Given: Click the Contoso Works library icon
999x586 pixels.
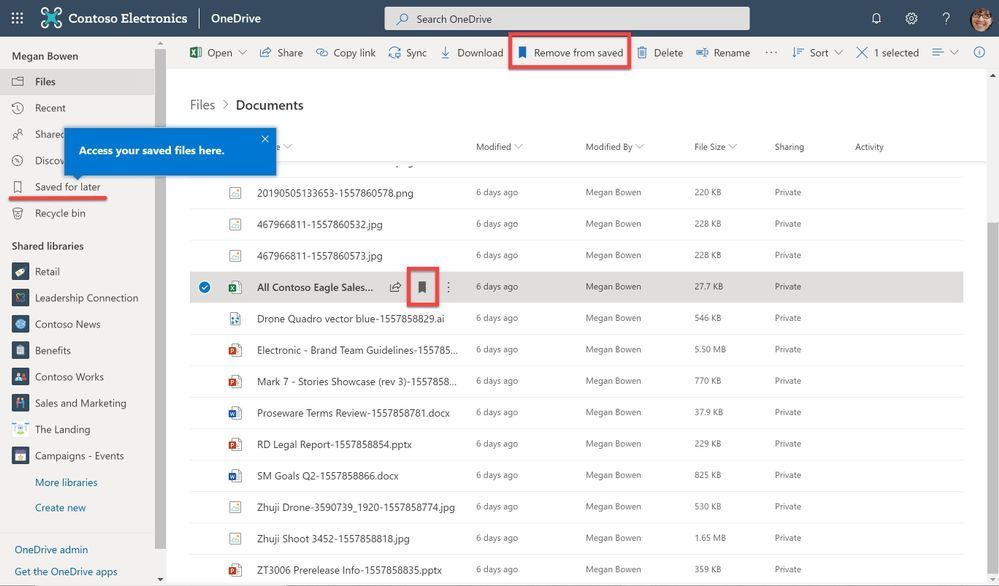Looking at the screenshot, I should point(20,376).
